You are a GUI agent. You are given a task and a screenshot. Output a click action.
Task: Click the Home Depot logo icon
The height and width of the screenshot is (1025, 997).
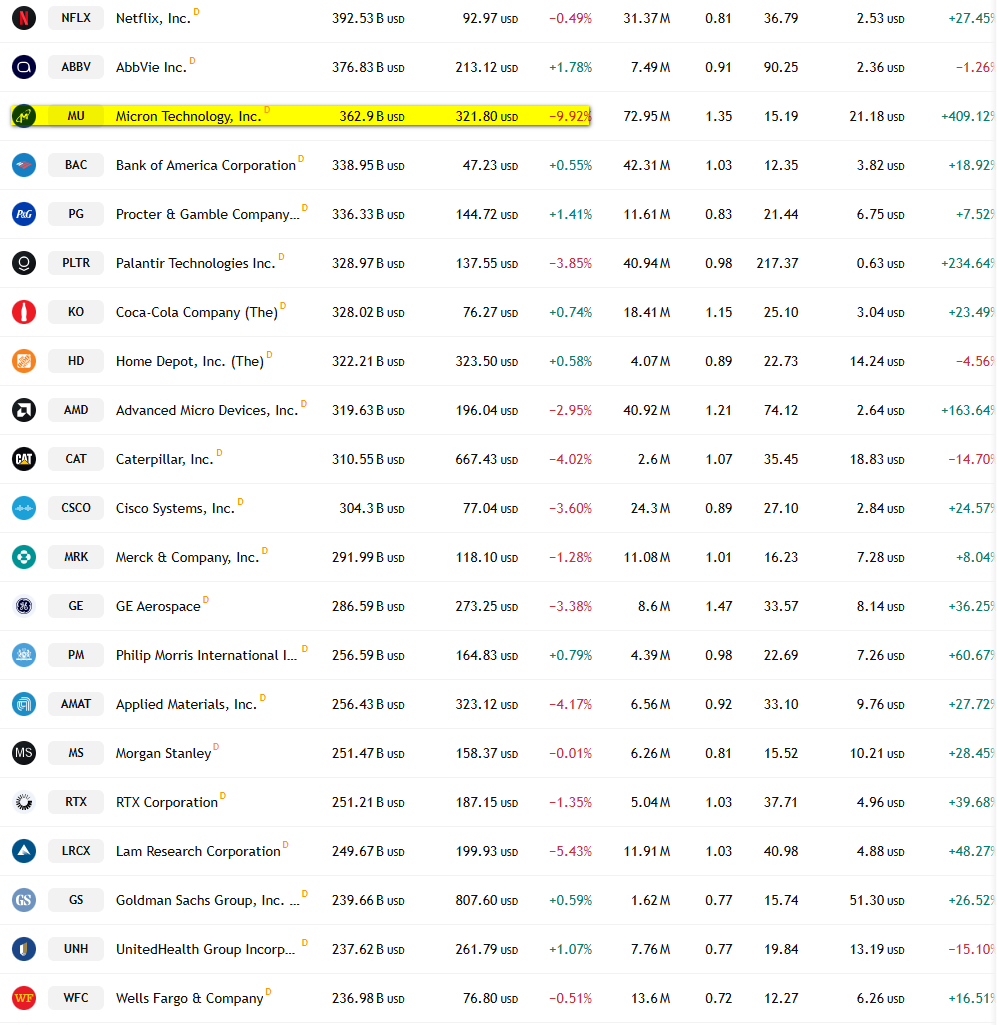[x=24, y=361]
